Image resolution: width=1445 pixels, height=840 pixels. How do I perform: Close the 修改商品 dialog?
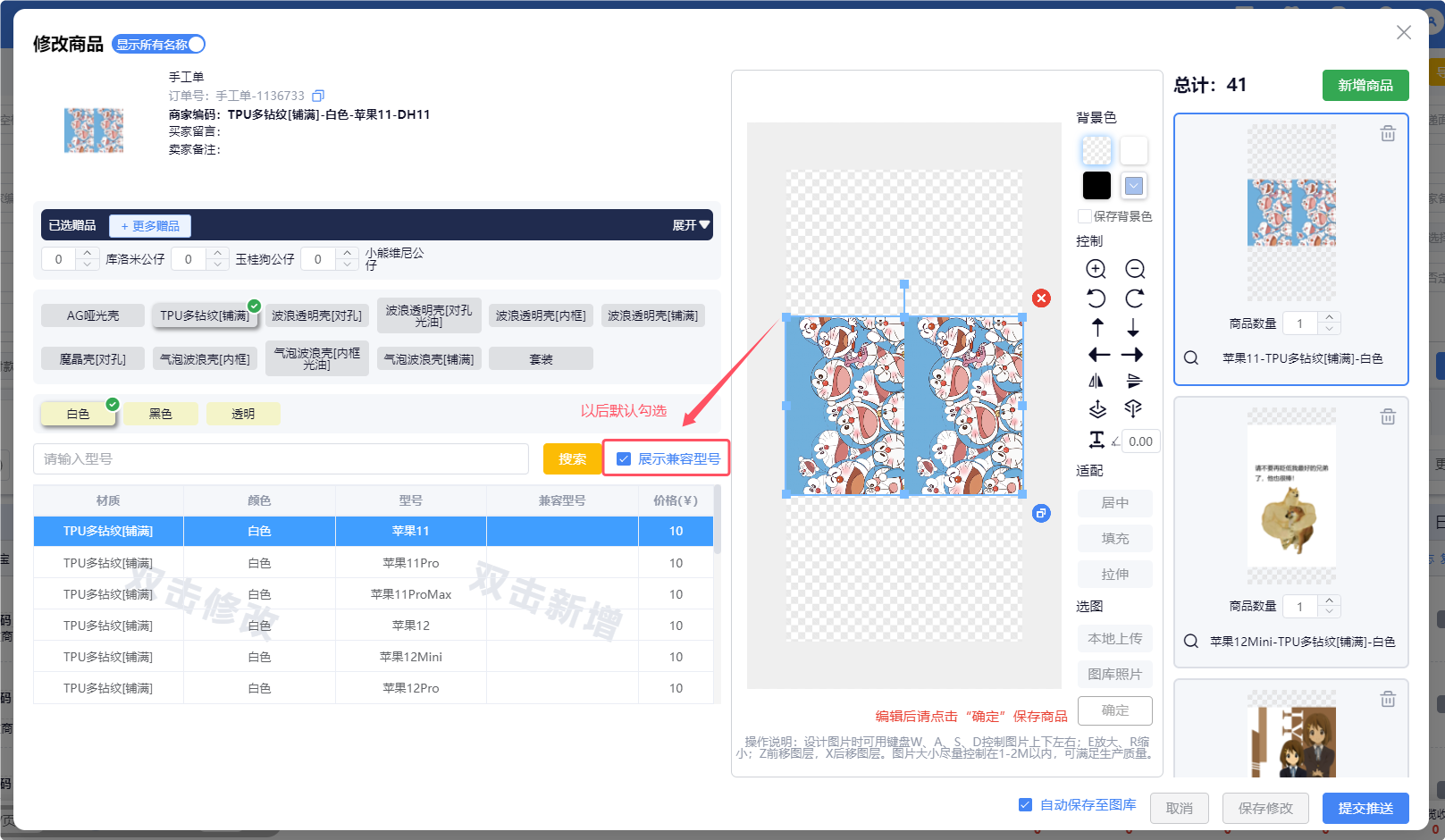pos(1404,33)
